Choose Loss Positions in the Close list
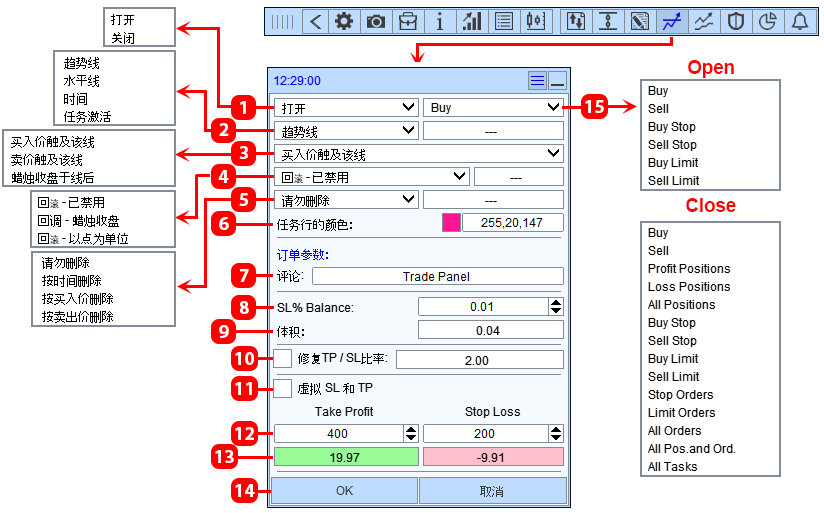Screen dimensions: 824x513 pos(689,286)
